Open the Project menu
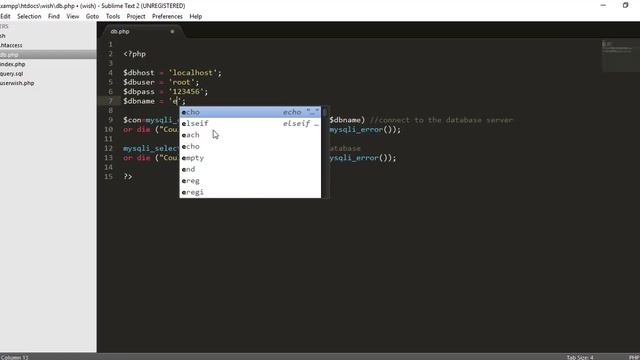Screen dimensions: 640x360 (x=136, y=16)
